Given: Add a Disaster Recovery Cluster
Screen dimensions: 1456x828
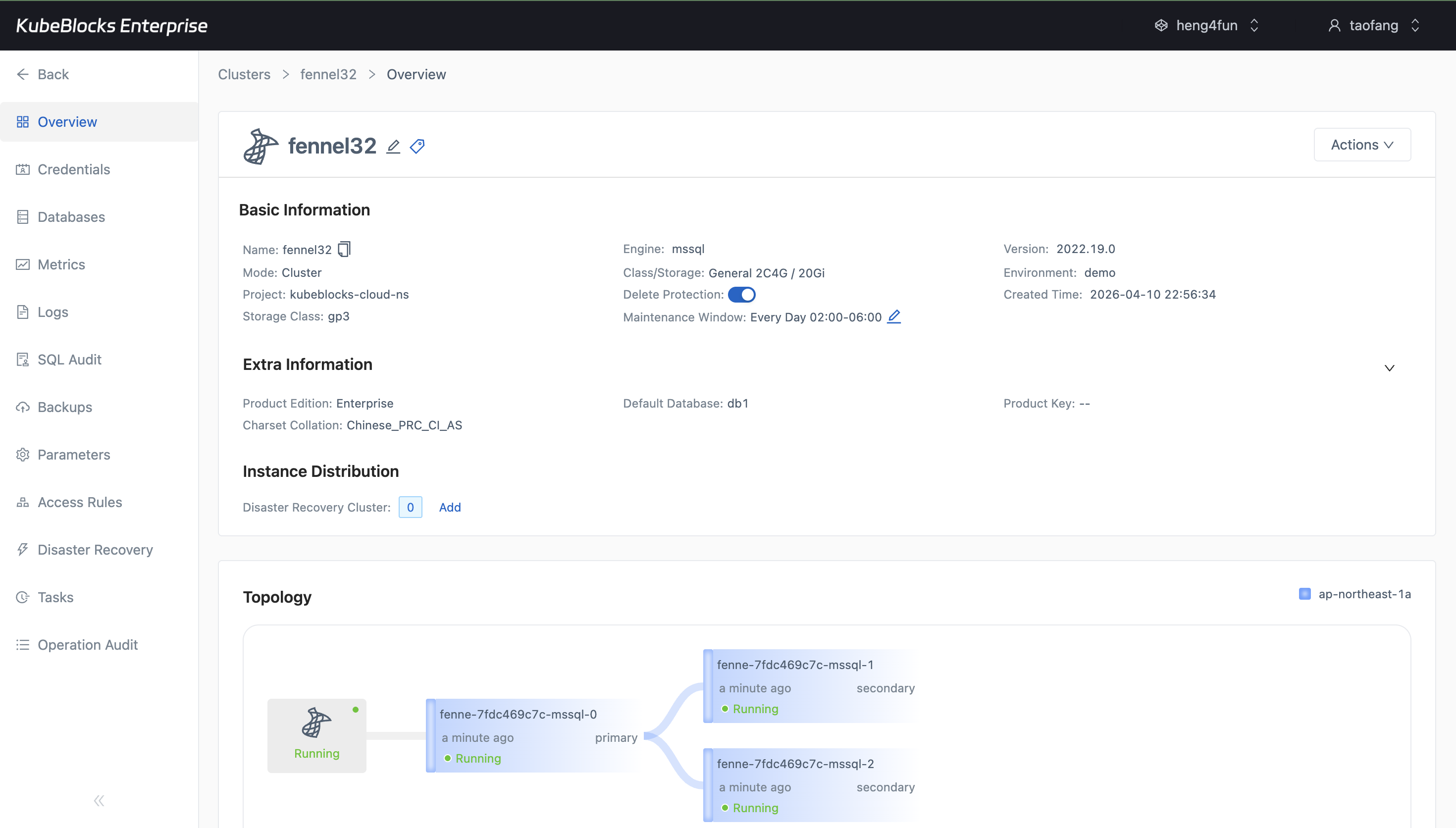Looking at the screenshot, I should point(450,507).
